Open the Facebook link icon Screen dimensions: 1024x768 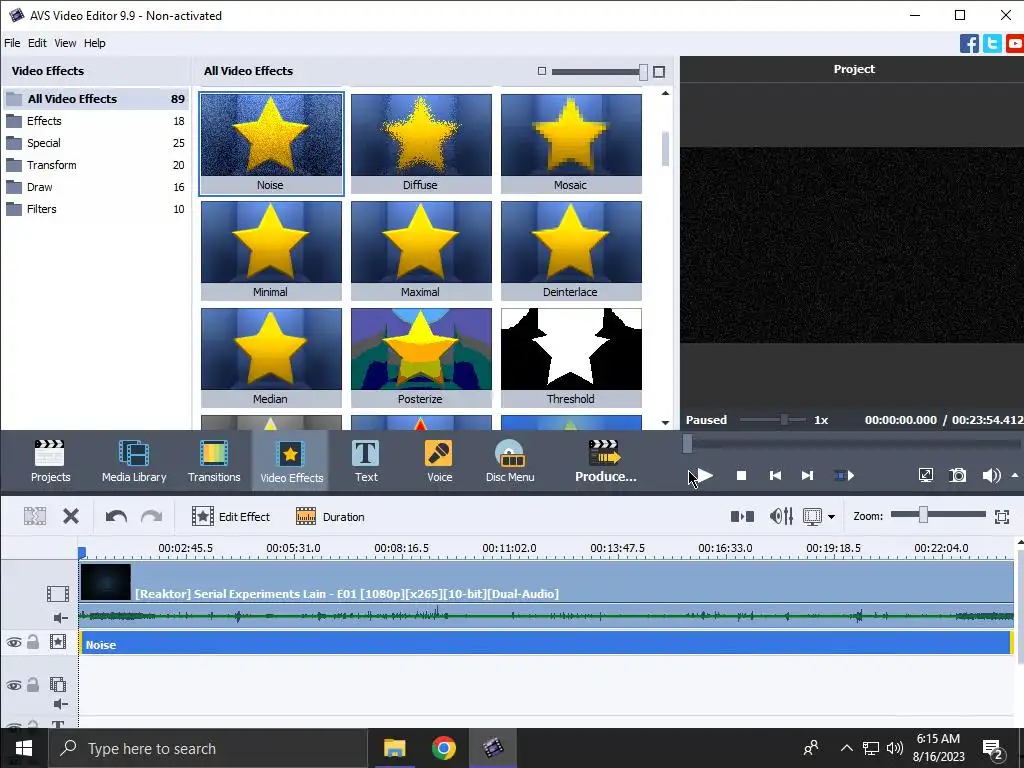click(x=969, y=44)
